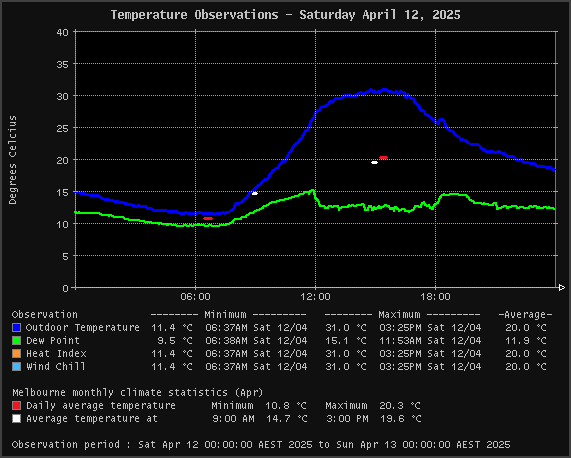This screenshot has height=458, width=571.
Task: Click the Melbourne monthly climate statistics heading
Action: [138, 392]
